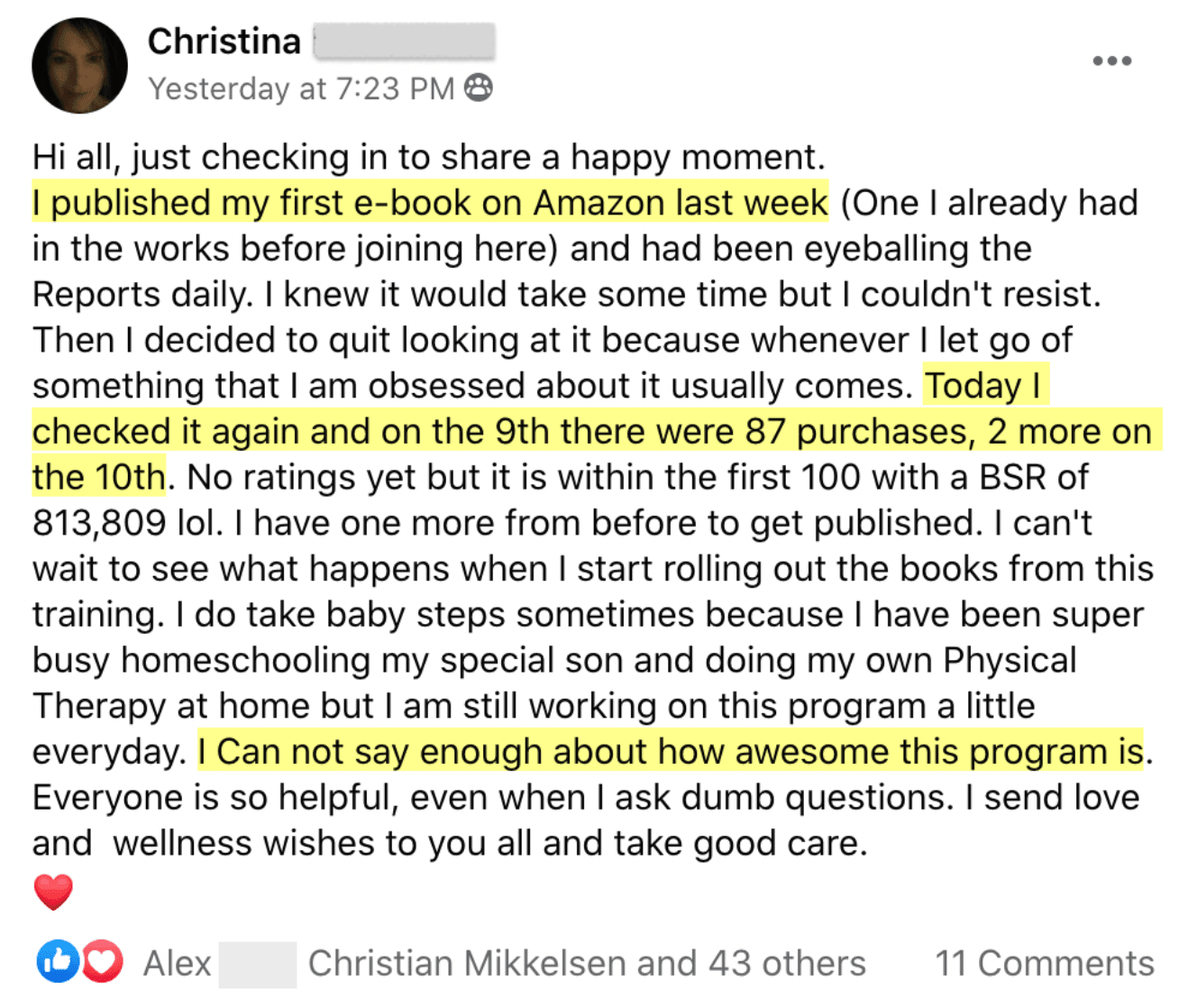1188x1008 pixels.
Task: Show the "43 others" who reacted
Action: point(786,963)
